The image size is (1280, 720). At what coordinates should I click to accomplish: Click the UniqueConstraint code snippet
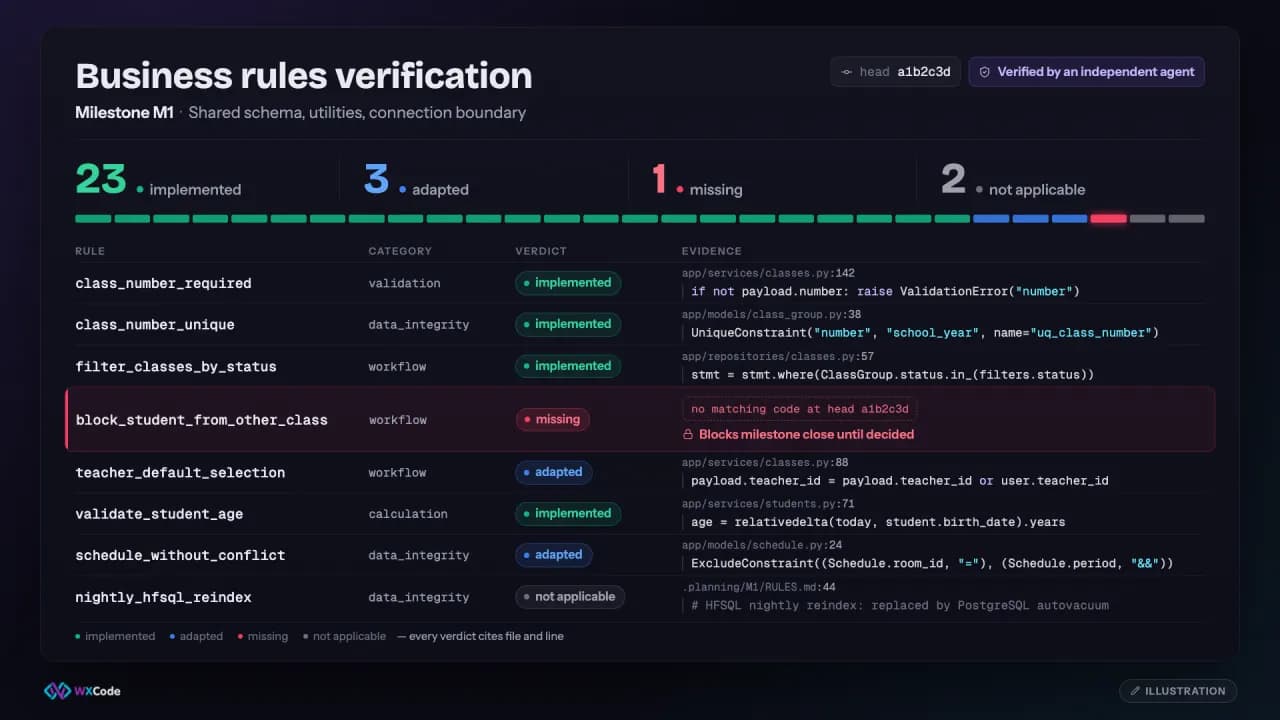(925, 332)
